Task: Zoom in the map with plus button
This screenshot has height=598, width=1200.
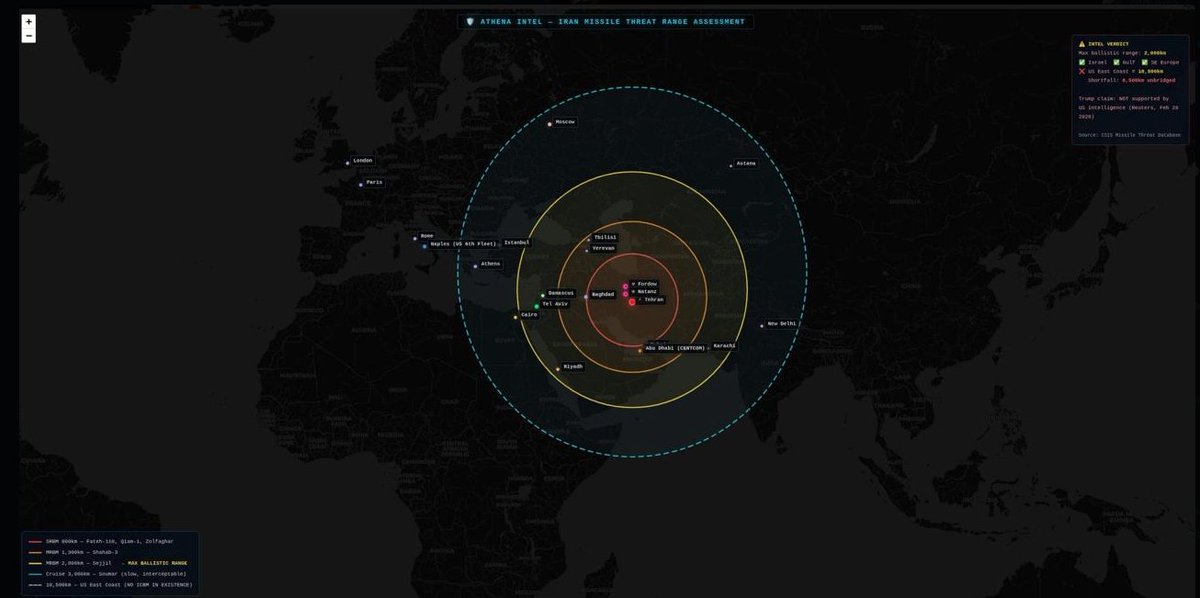Action: pos(29,21)
